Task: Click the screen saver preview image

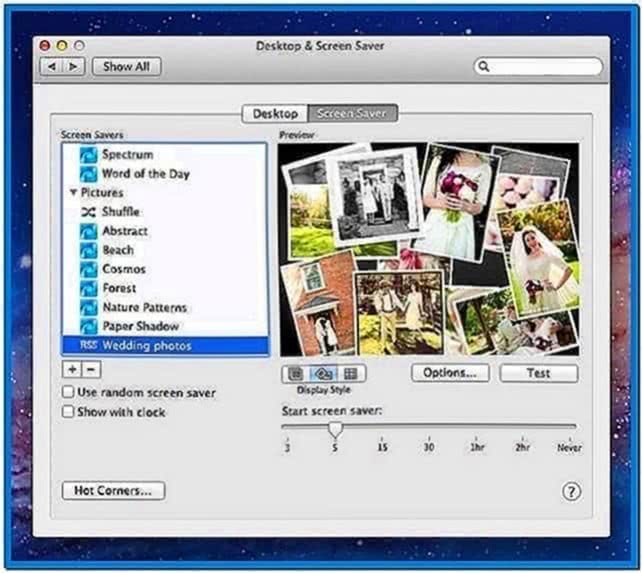Action: (429, 249)
